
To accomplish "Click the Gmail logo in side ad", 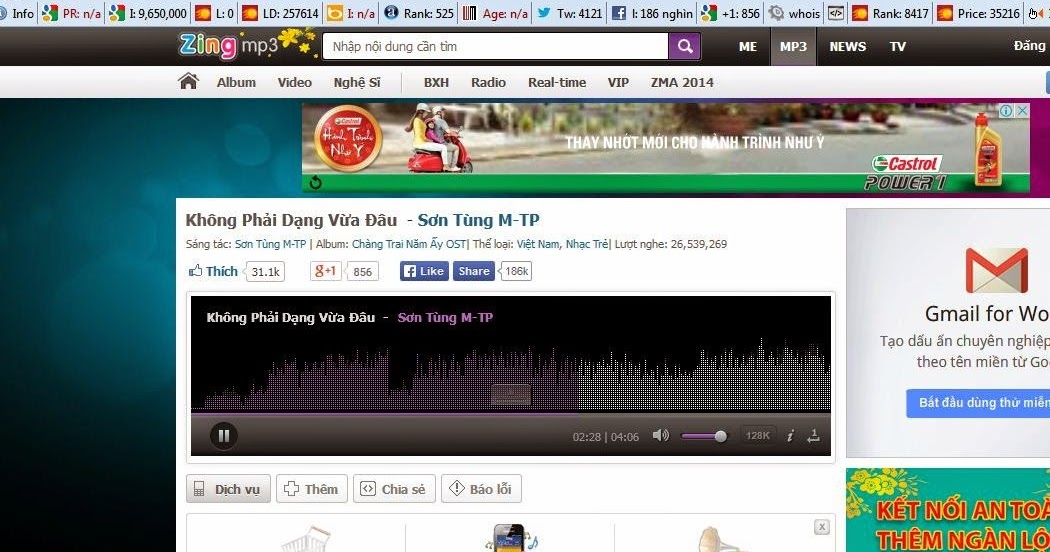I will click(x=996, y=270).
